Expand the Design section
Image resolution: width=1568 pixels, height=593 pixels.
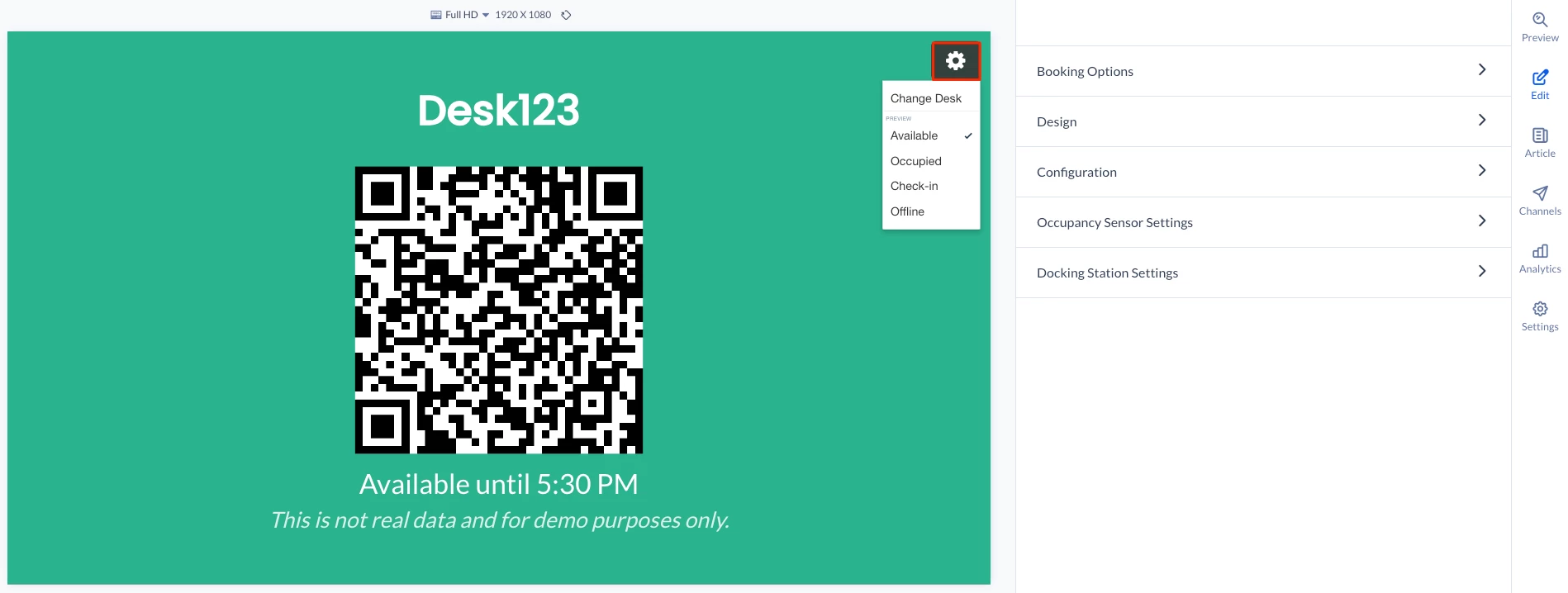1263,121
